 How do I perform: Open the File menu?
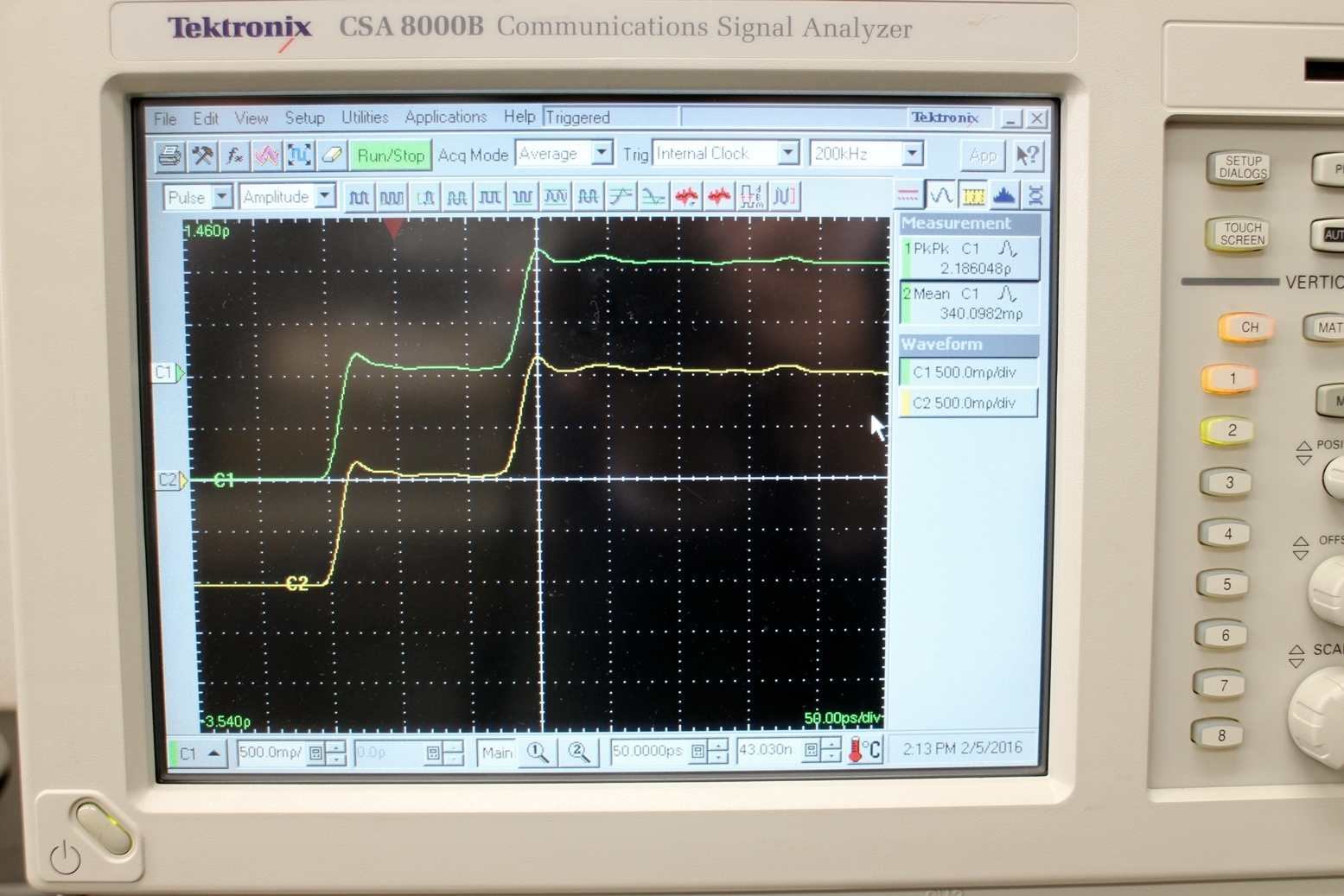click(165, 118)
